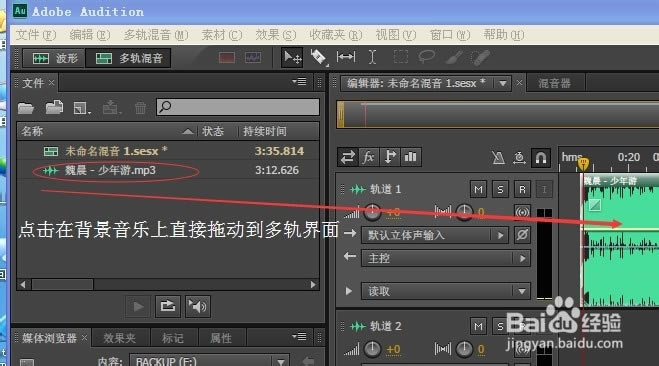Close the Files panel tab
The image size is (659, 366).
(x=51, y=83)
